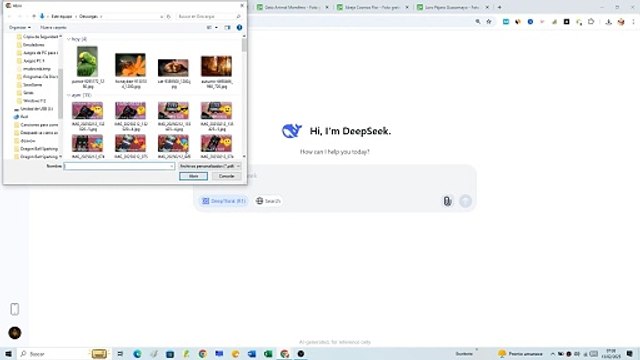Select Red network item in tree
Viewport: 640px width, 360px height.
[x=21, y=117]
